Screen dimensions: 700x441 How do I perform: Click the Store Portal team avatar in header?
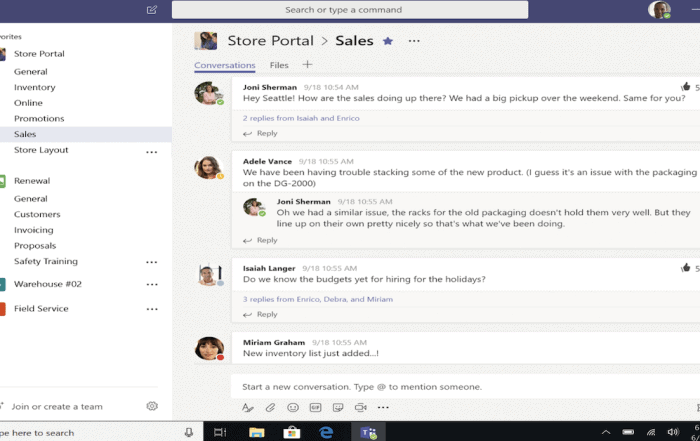point(206,41)
